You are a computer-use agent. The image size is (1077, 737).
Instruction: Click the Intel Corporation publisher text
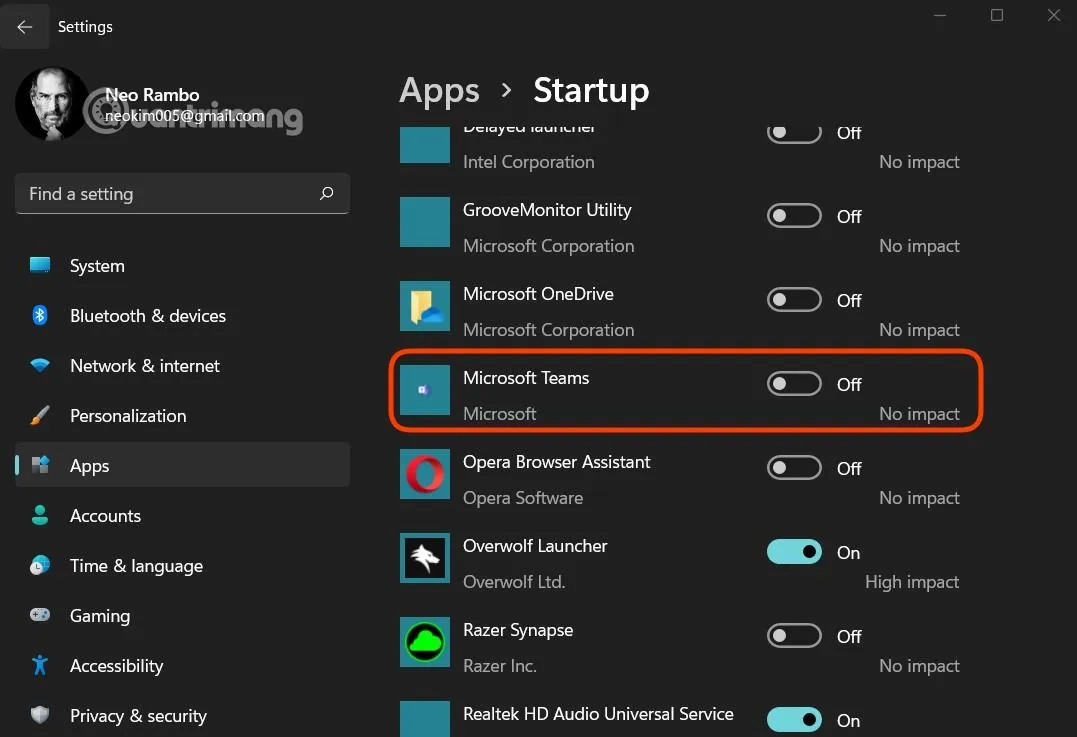(528, 162)
